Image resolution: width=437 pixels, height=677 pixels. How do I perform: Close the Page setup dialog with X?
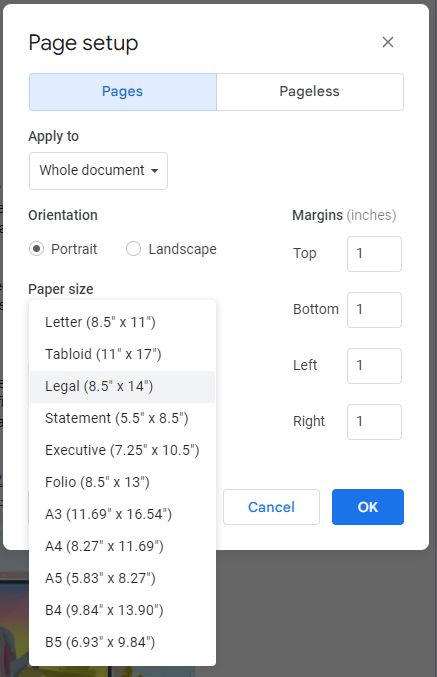tap(388, 42)
